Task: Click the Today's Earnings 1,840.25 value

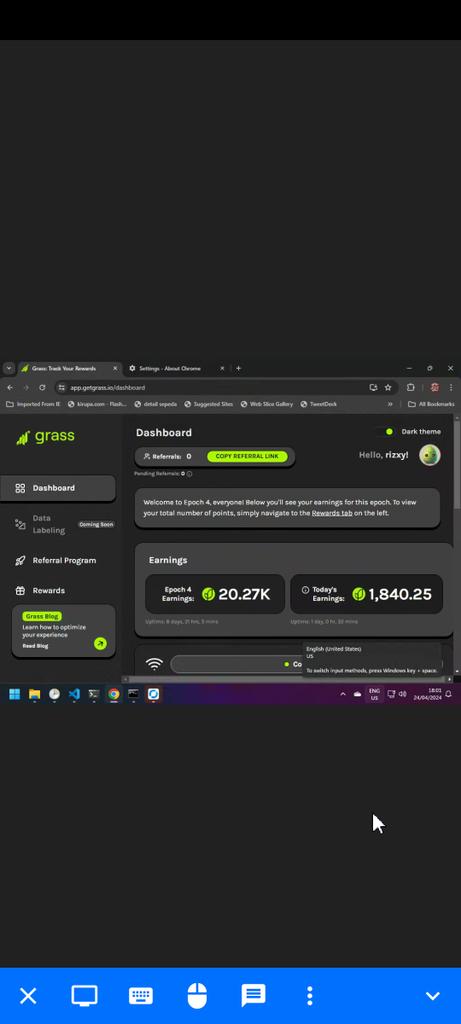Action: click(400, 594)
